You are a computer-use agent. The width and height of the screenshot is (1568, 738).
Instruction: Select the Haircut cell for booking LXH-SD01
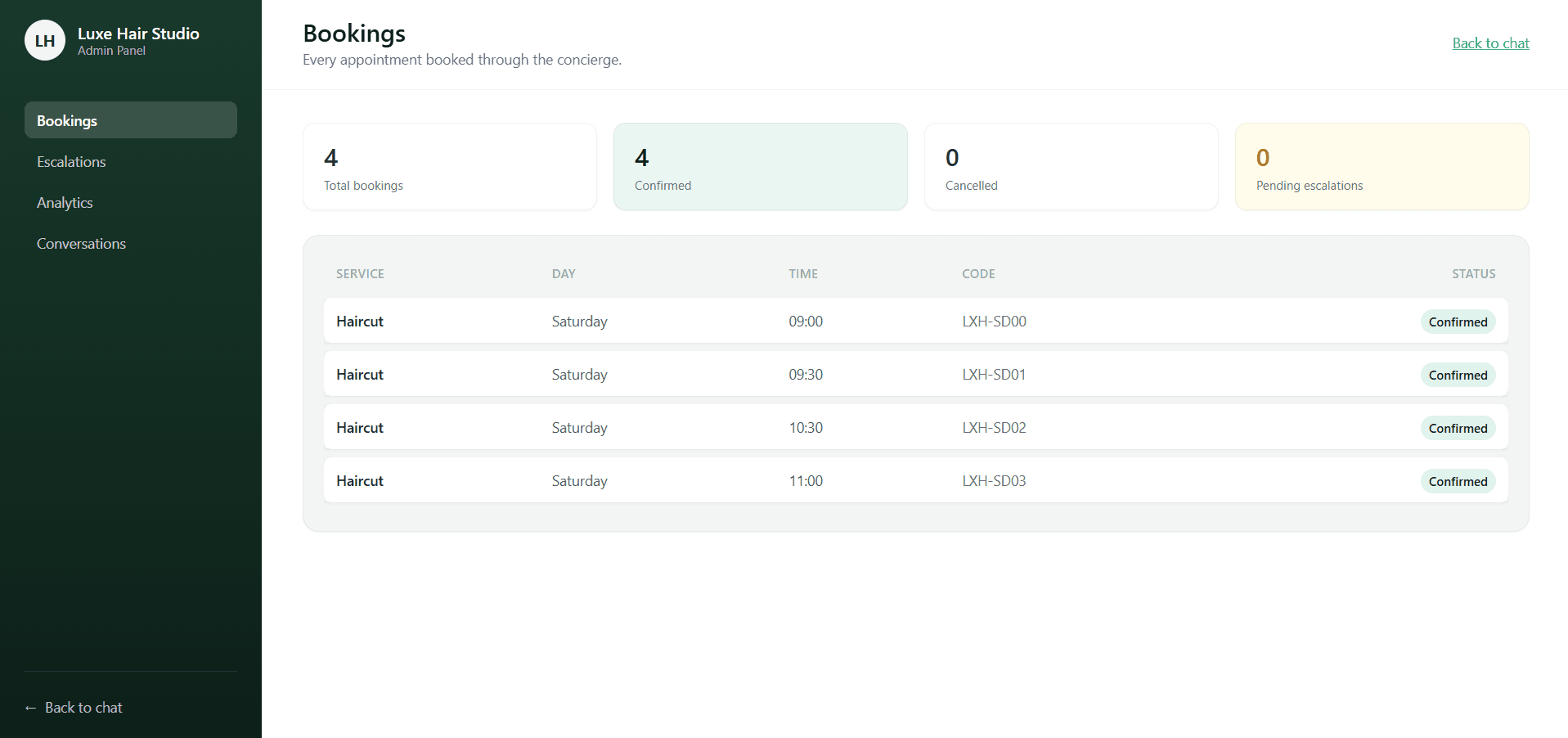360,375
